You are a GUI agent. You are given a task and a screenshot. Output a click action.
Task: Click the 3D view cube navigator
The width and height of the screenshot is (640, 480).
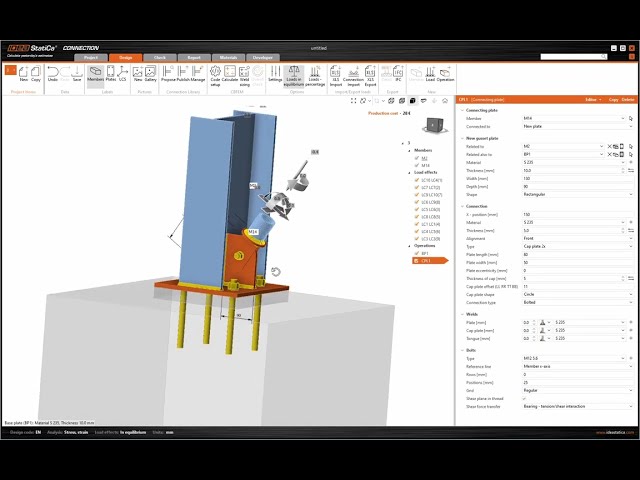pyautogui.click(x=434, y=124)
